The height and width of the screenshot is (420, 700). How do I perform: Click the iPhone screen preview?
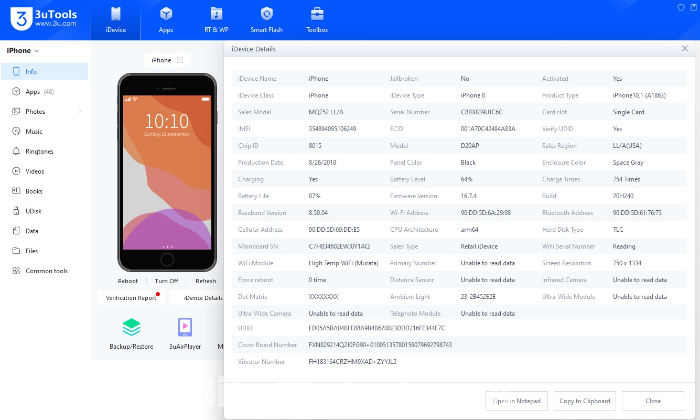167,172
